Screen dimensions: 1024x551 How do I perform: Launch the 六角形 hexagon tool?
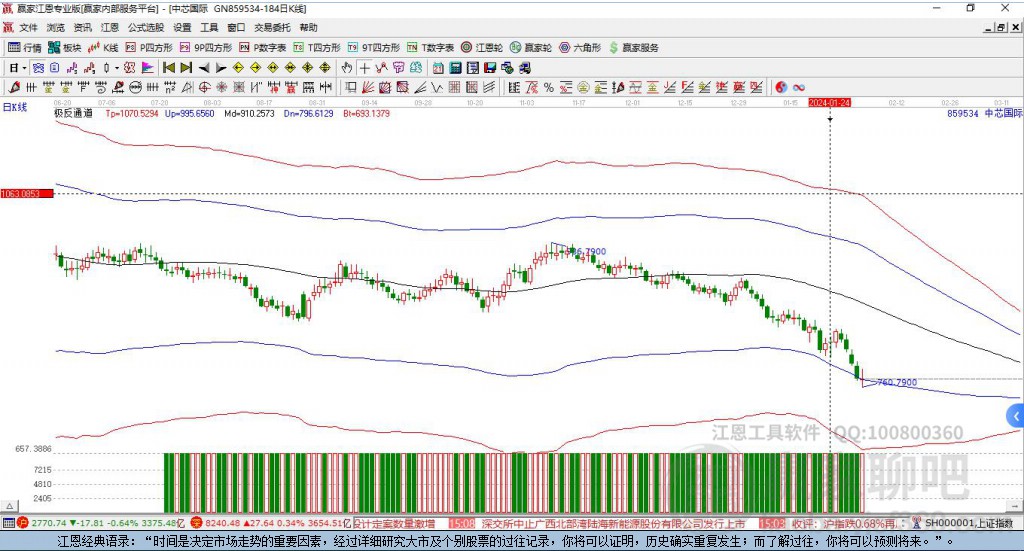pyautogui.click(x=580, y=47)
